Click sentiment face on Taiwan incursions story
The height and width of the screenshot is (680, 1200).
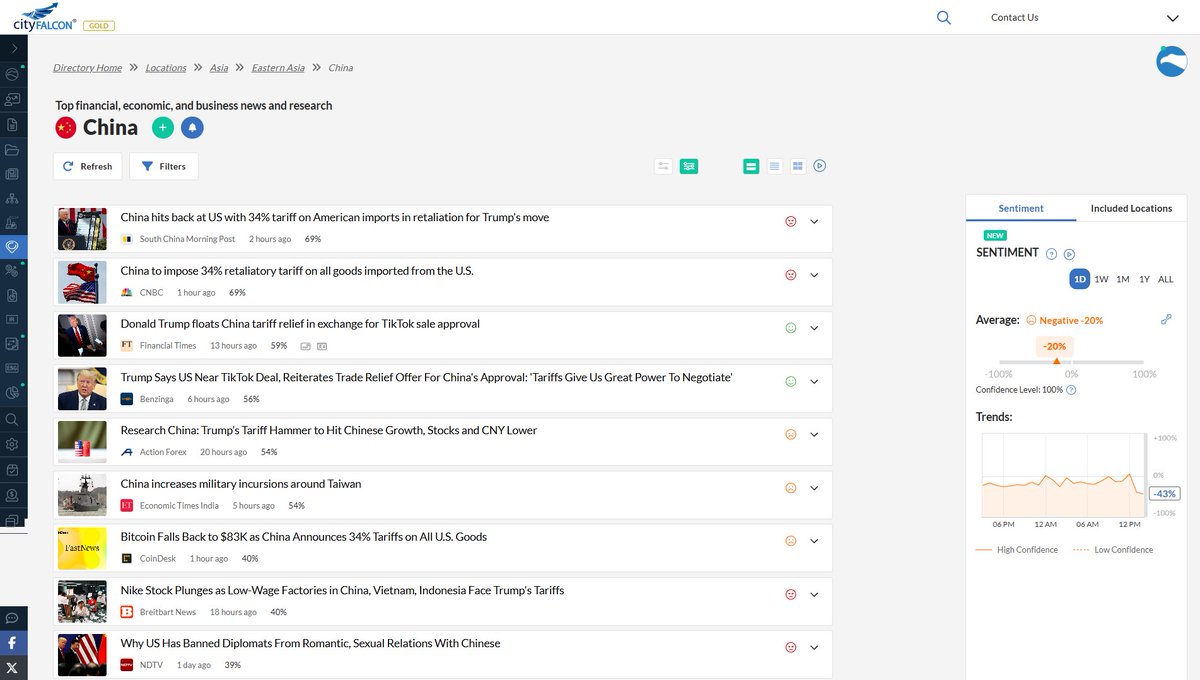click(791, 488)
